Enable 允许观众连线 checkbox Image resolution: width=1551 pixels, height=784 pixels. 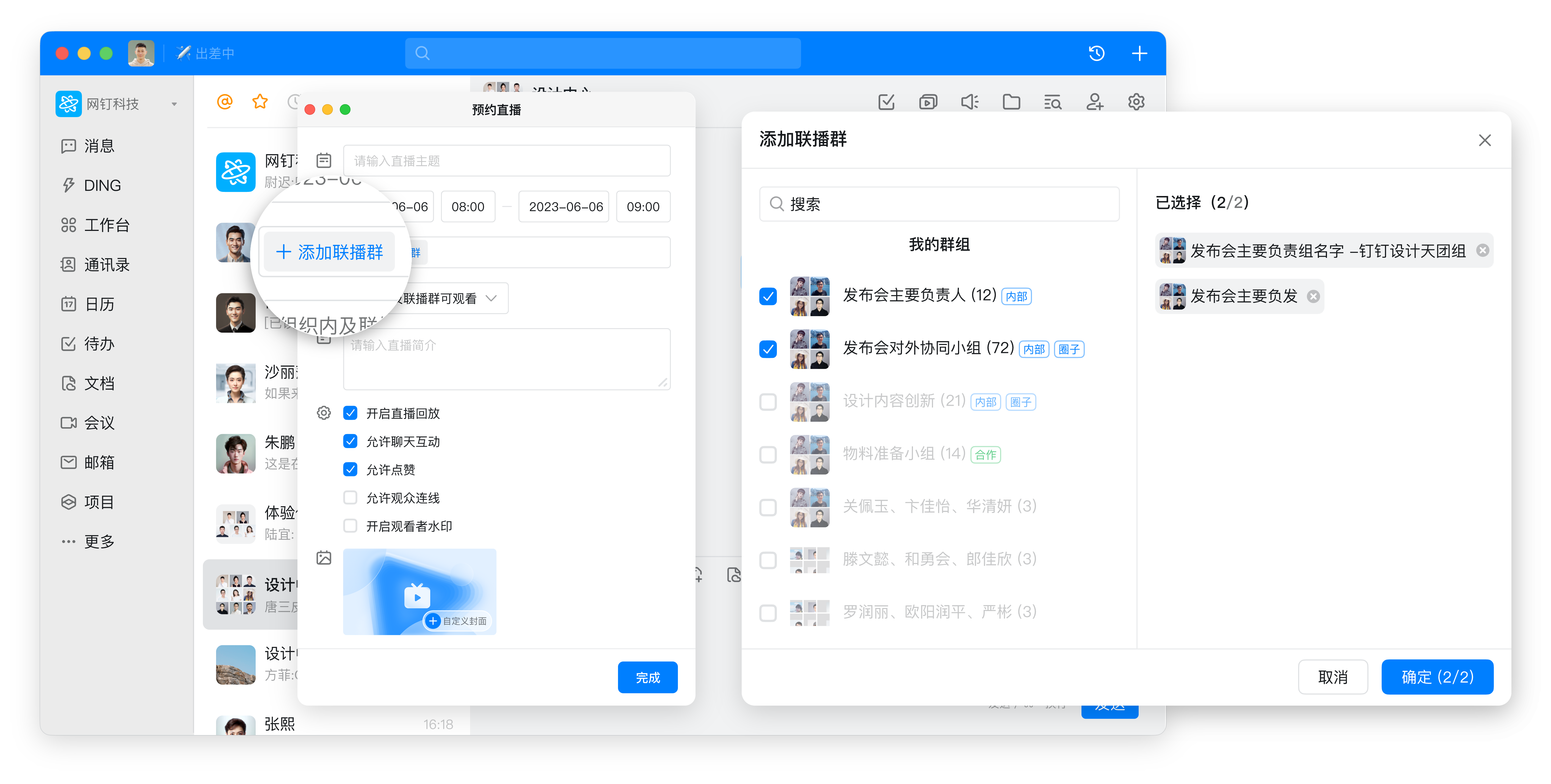point(350,497)
